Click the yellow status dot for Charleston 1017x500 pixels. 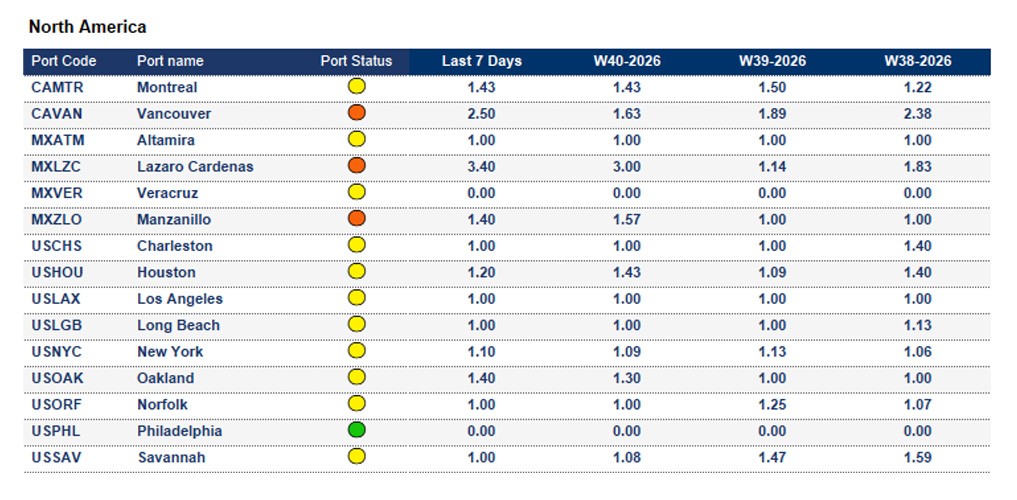click(x=357, y=245)
